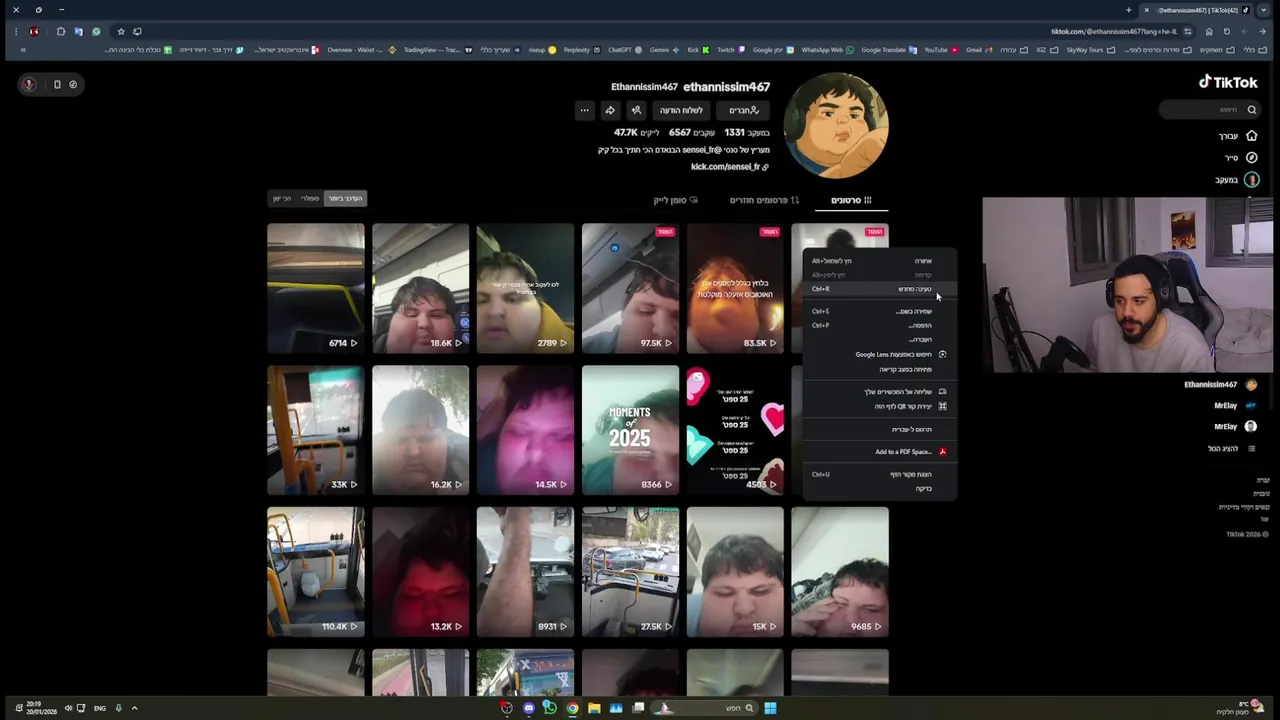Viewport: 1280px width, 720px height.
Task: Choose Send to your devices in the context menu
Action: pyautogui.click(x=880, y=392)
